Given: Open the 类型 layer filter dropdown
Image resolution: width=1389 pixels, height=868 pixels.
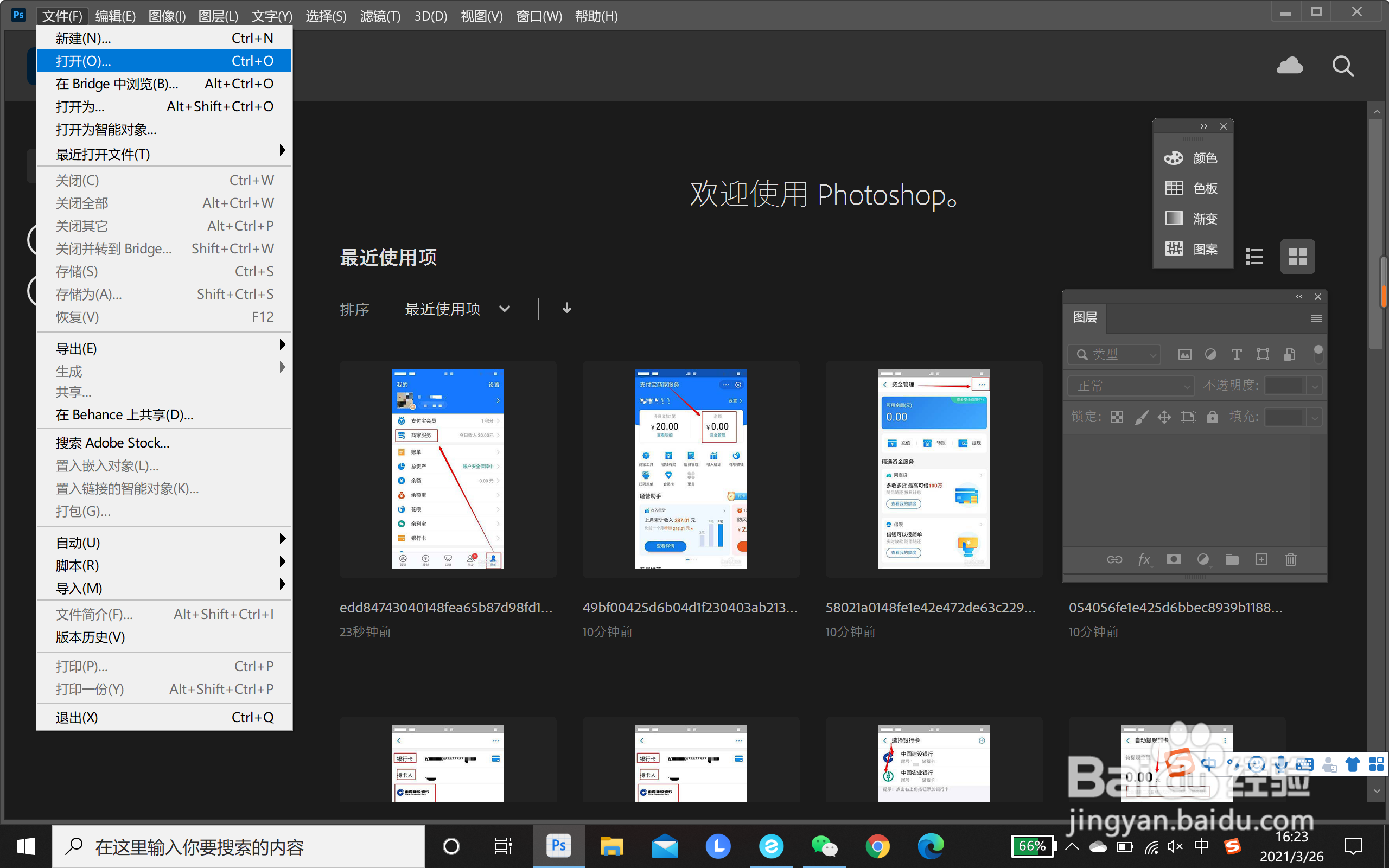Looking at the screenshot, I should pos(1113,354).
